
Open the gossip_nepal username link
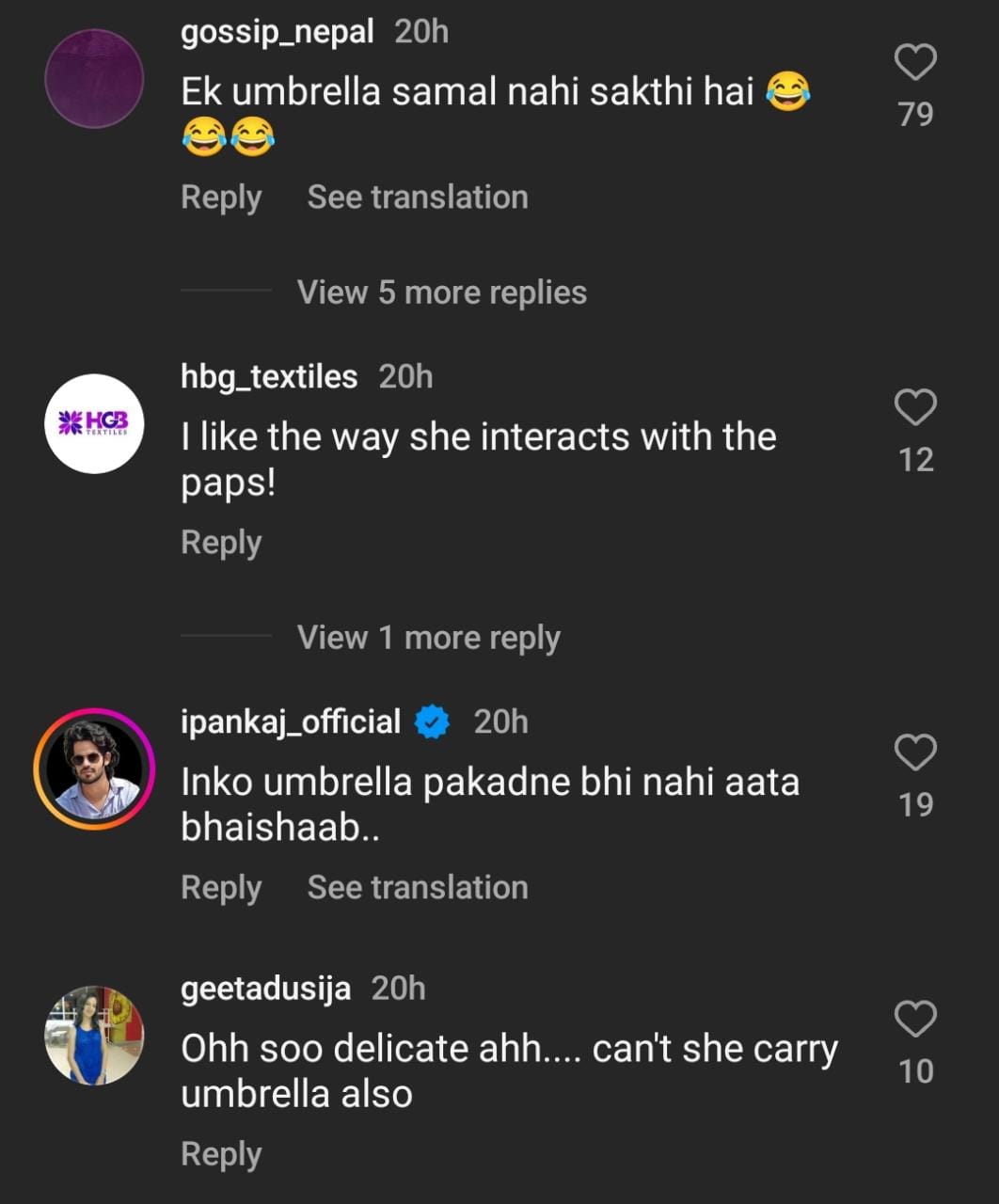point(277,32)
